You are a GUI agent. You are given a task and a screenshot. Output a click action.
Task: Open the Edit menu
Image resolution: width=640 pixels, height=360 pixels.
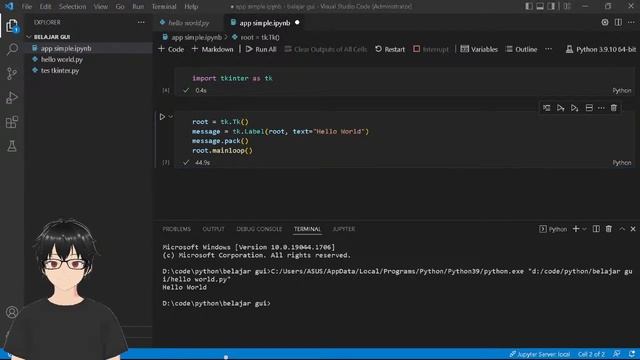coord(45,7)
